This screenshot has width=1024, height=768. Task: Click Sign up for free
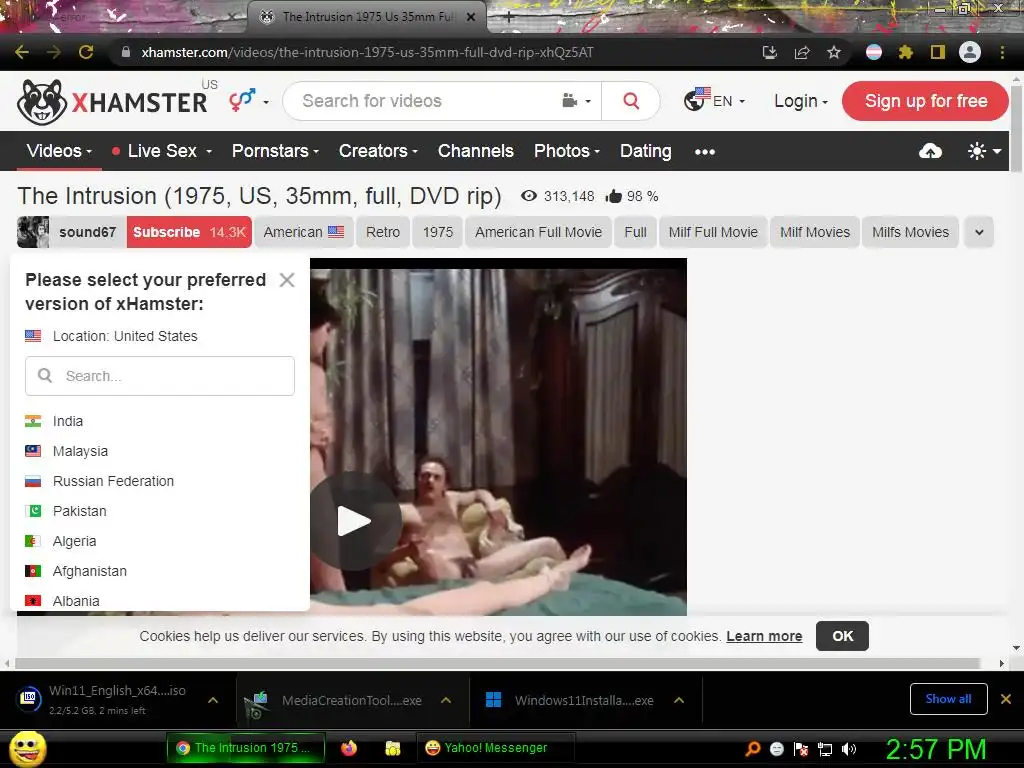tap(925, 101)
